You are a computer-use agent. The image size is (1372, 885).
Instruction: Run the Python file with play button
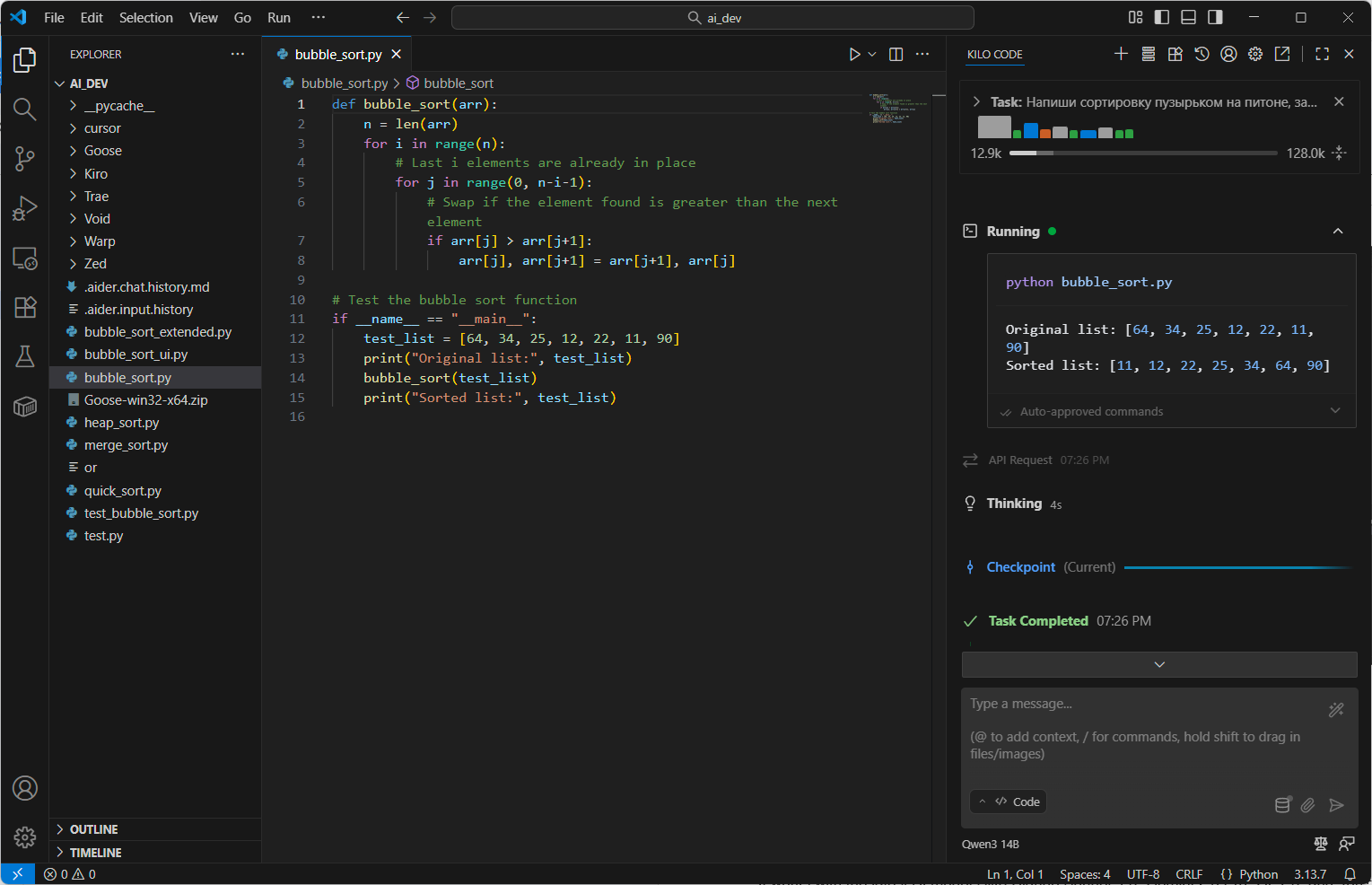coord(854,55)
